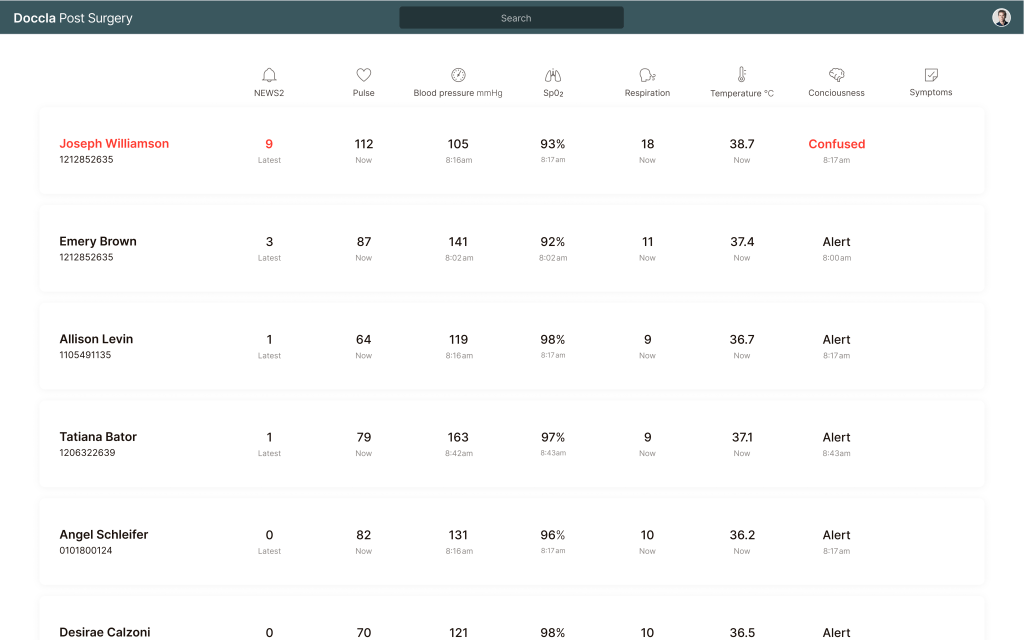Select Emery Brown's respiration 11
This screenshot has height=640, width=1024.
click(647, 242)
